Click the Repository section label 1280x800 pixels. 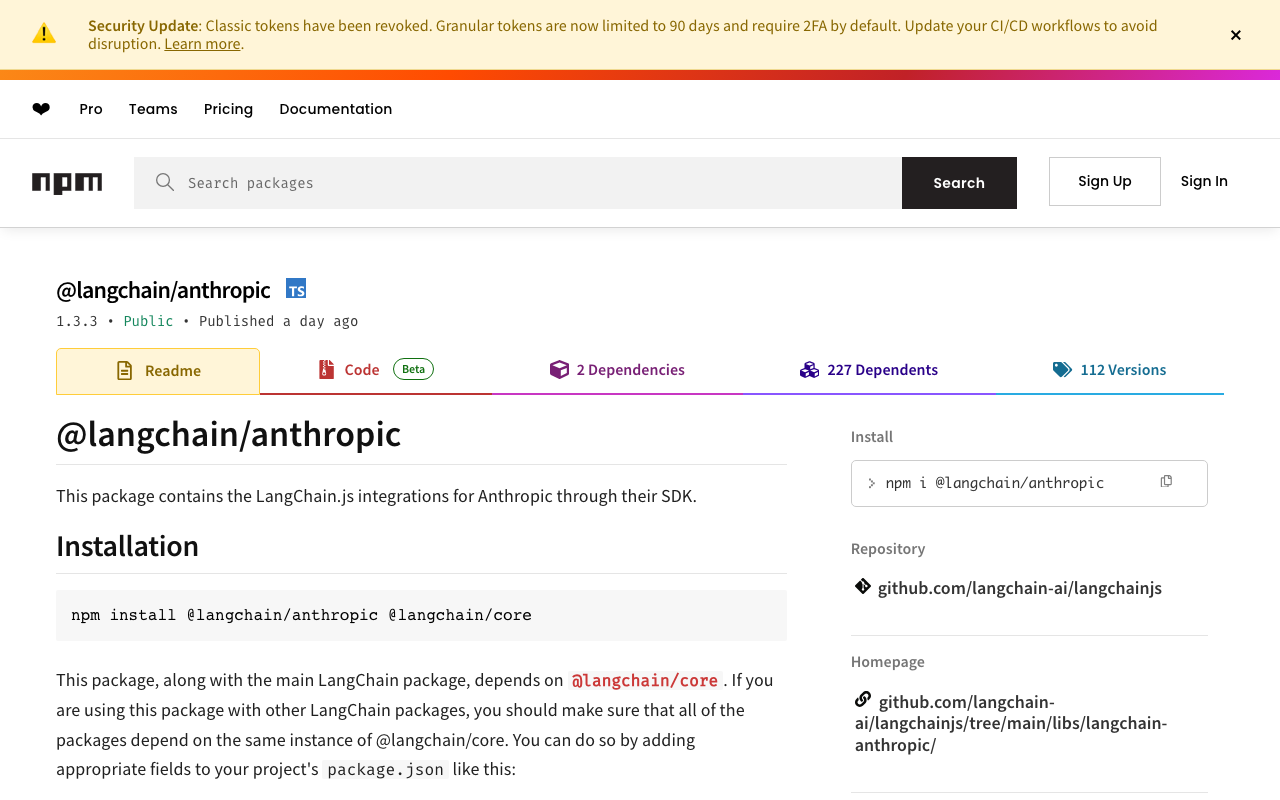pyautogui.click(x=888, y=549)
